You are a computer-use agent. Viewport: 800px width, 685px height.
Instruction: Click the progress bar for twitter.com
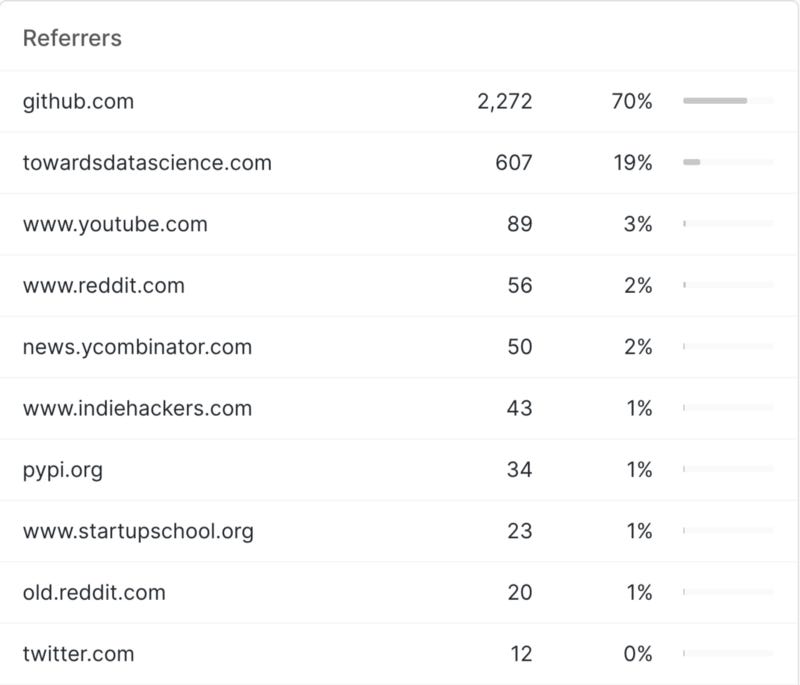728,654
